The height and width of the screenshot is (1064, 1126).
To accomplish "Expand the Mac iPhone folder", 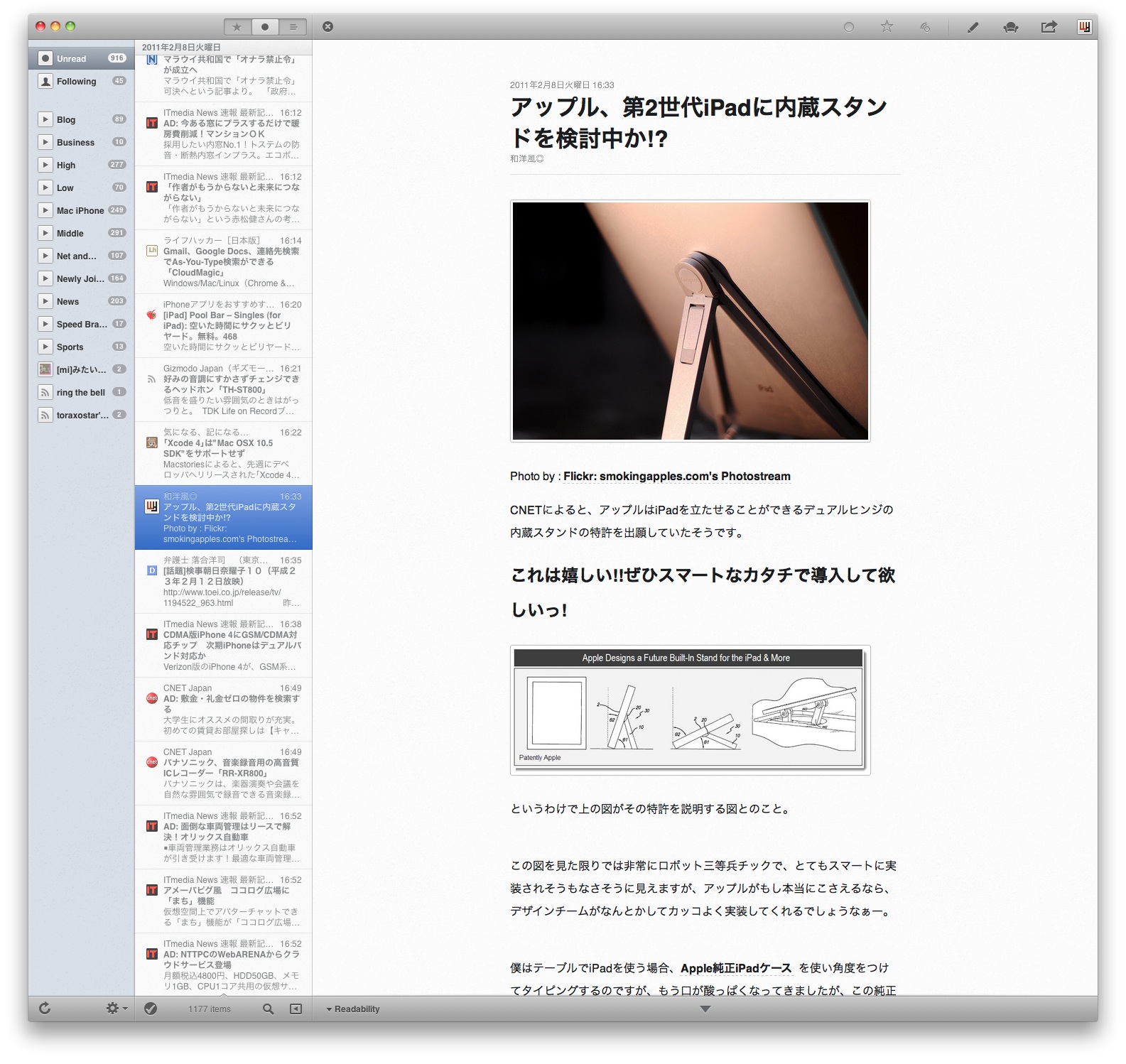I will (45, 210).
